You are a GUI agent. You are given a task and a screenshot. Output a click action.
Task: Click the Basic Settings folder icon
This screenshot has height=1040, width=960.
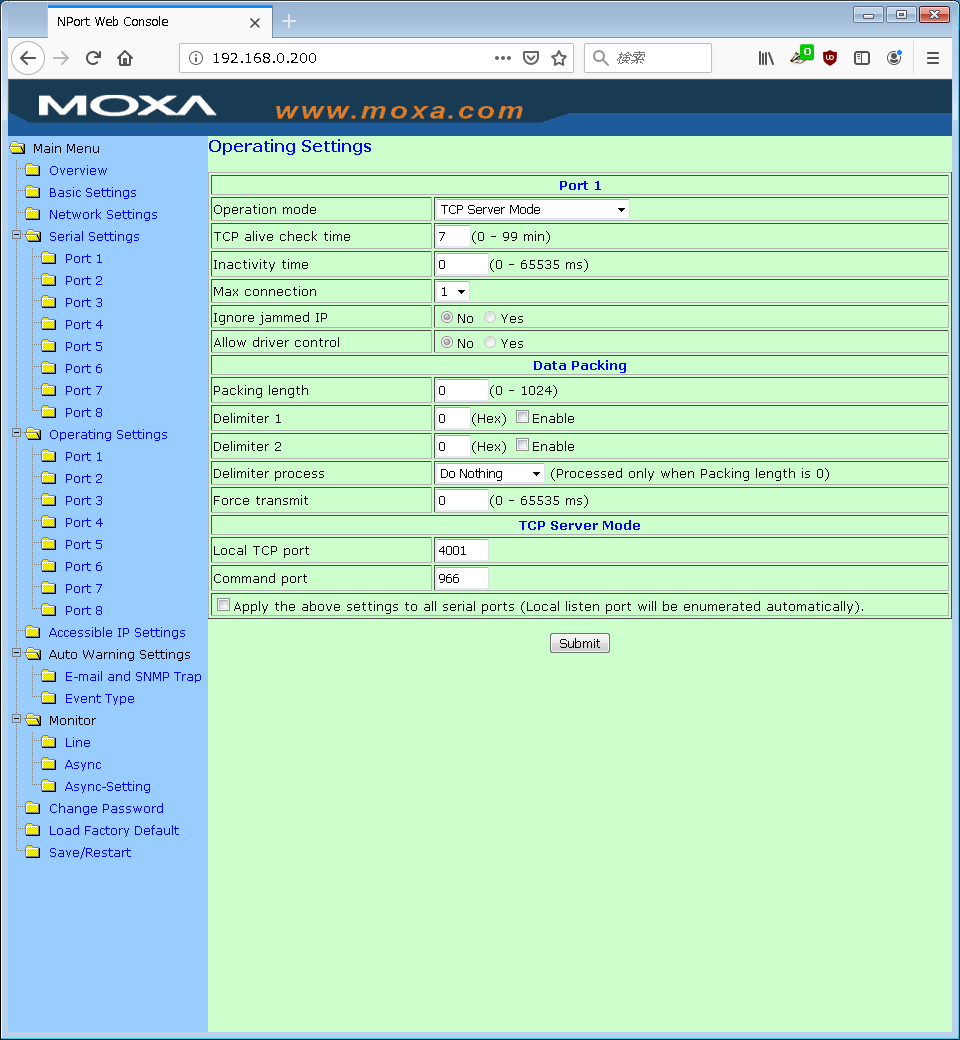coord(33,192)
